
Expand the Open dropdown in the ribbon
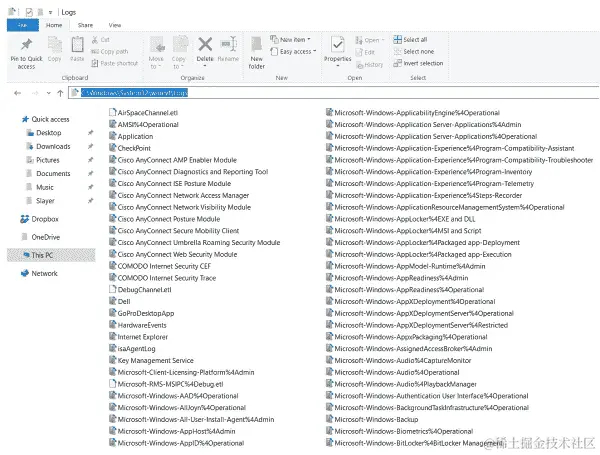(370, 40)
